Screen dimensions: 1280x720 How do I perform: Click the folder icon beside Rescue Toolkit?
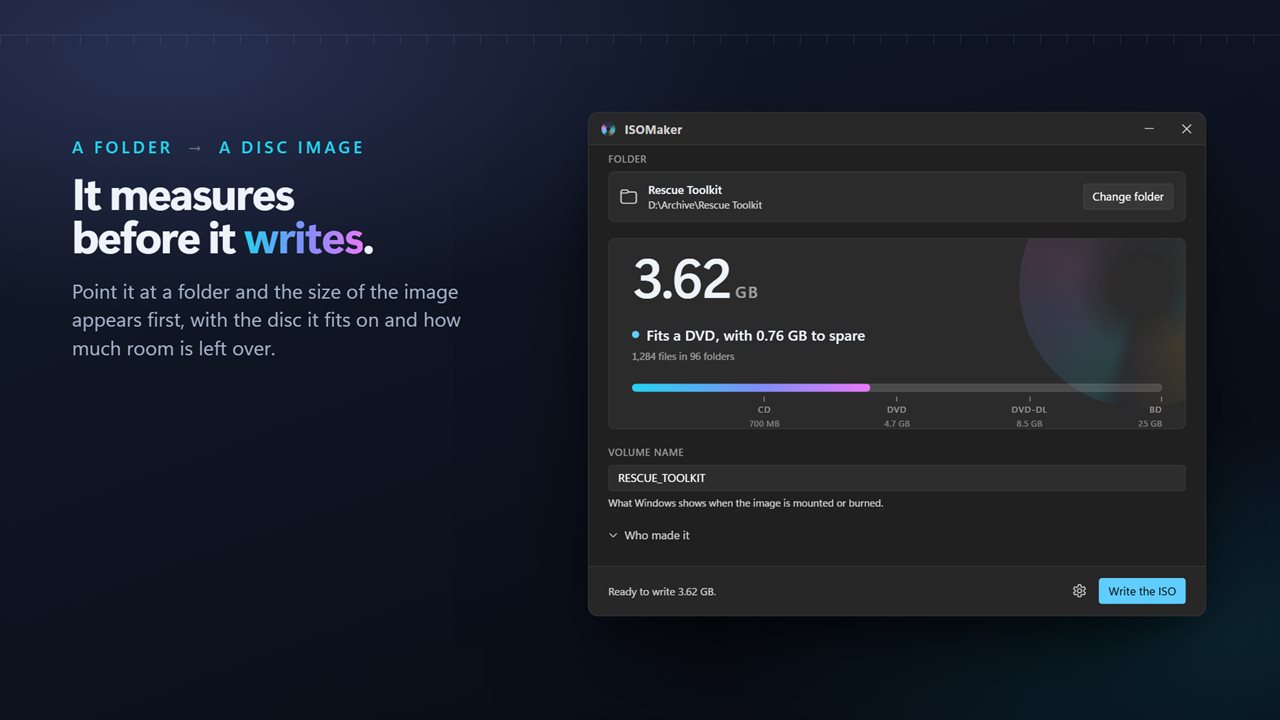pyautogui.click(x=629, y=197)
